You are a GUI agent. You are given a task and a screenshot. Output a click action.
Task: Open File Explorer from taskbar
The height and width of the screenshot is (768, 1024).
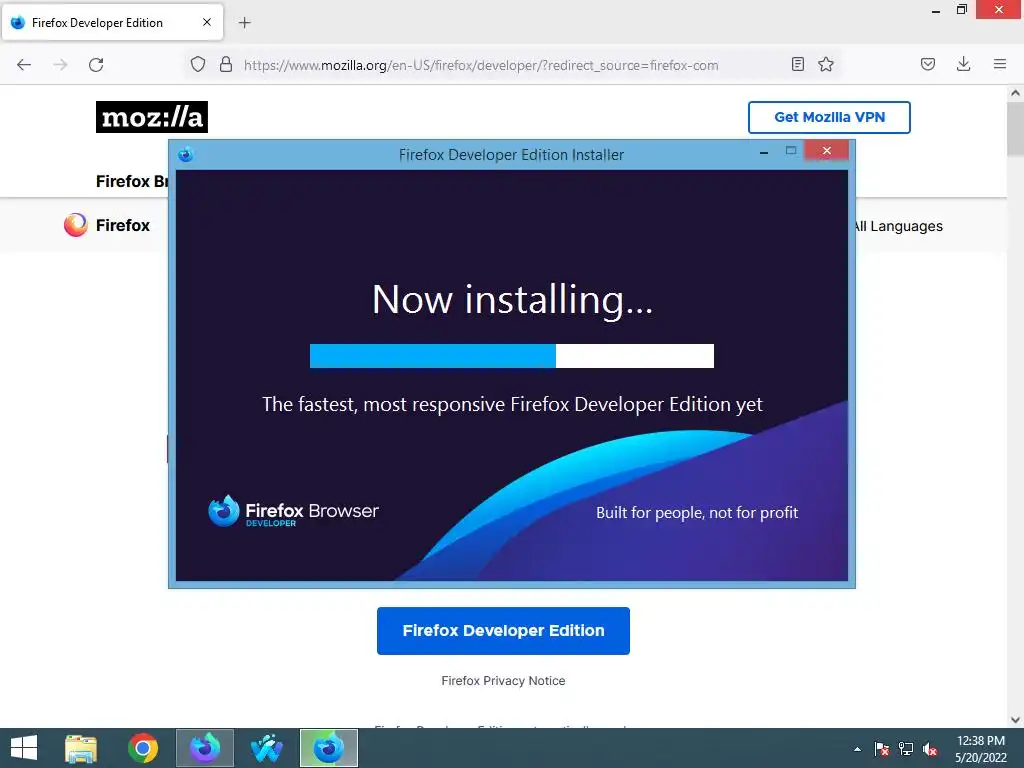click(81, 748)
